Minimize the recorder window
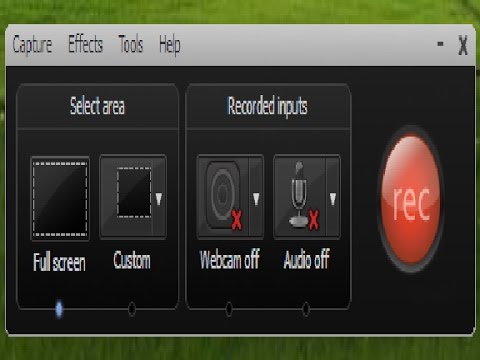 [440, 44]
